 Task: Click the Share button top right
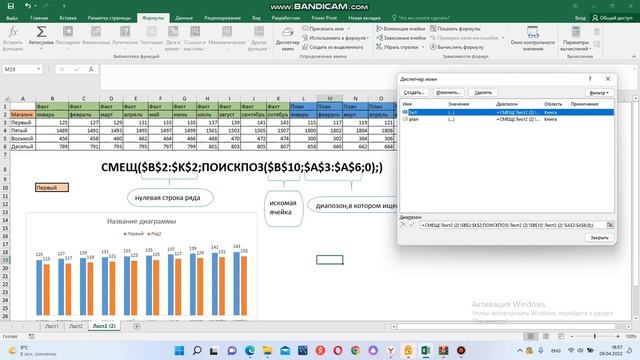pyautogui.click(x=612, y=18)
